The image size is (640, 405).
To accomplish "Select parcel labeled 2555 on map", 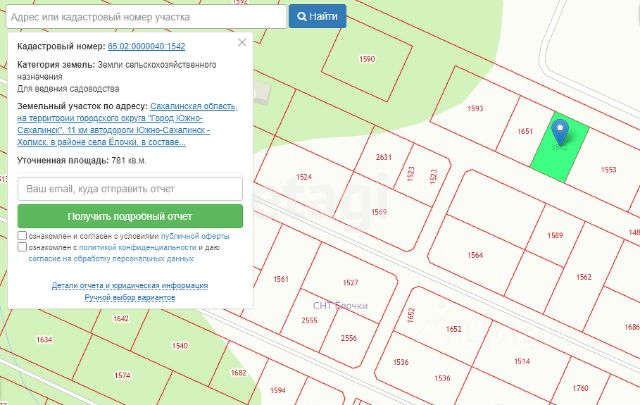I will click(309, 320).
